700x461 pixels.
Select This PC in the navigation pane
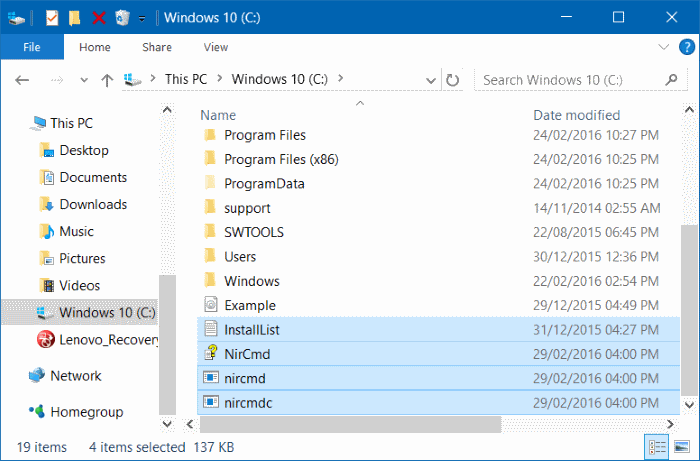pyautogui.click(x=71, y=123)
